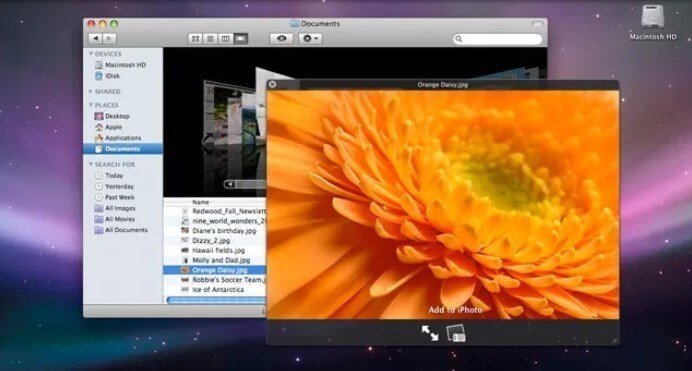The image size is (692, 371).
Task: Switch Finder to list view
Action: (211, 39)
